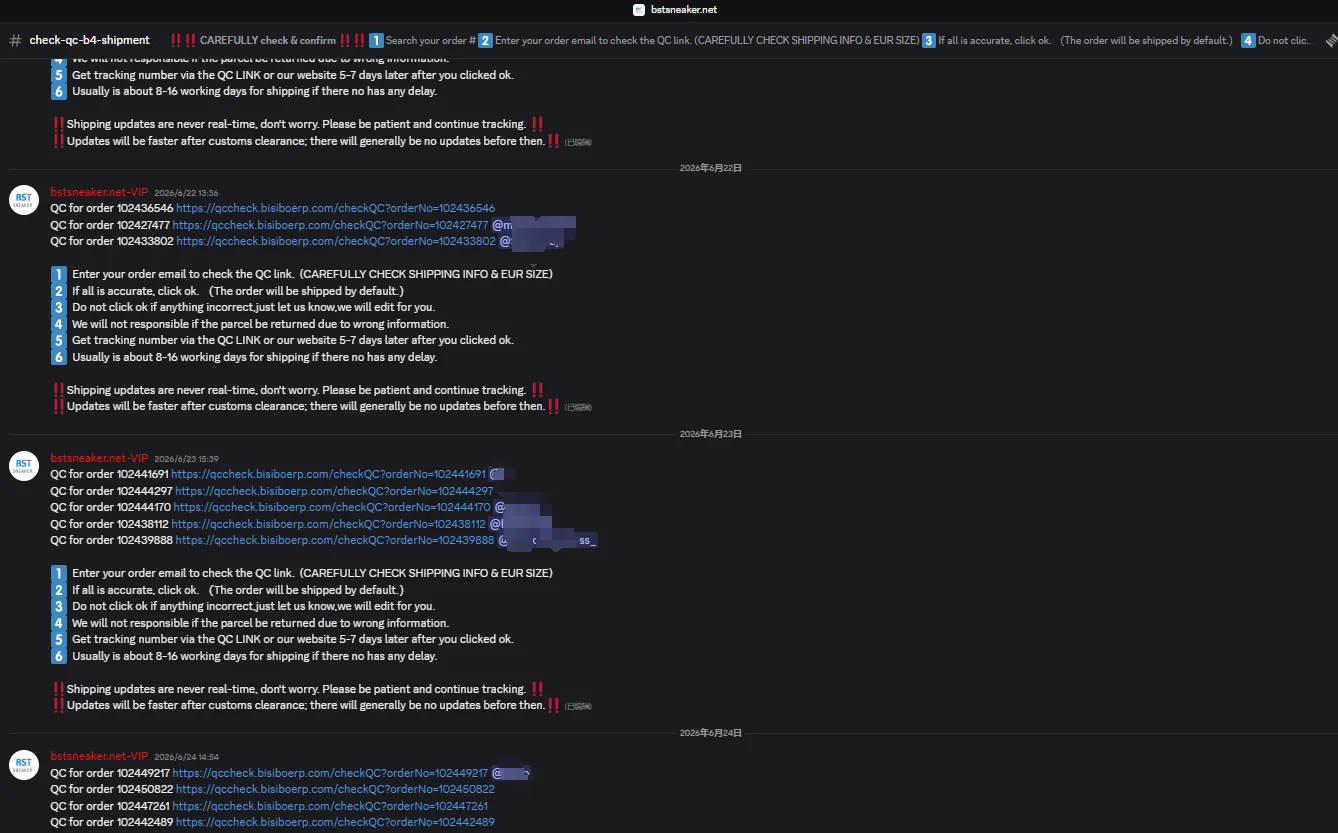The image size is (1338, 833).
Task: Open the channel topic text in header
Action: click(x=740, y=40)
